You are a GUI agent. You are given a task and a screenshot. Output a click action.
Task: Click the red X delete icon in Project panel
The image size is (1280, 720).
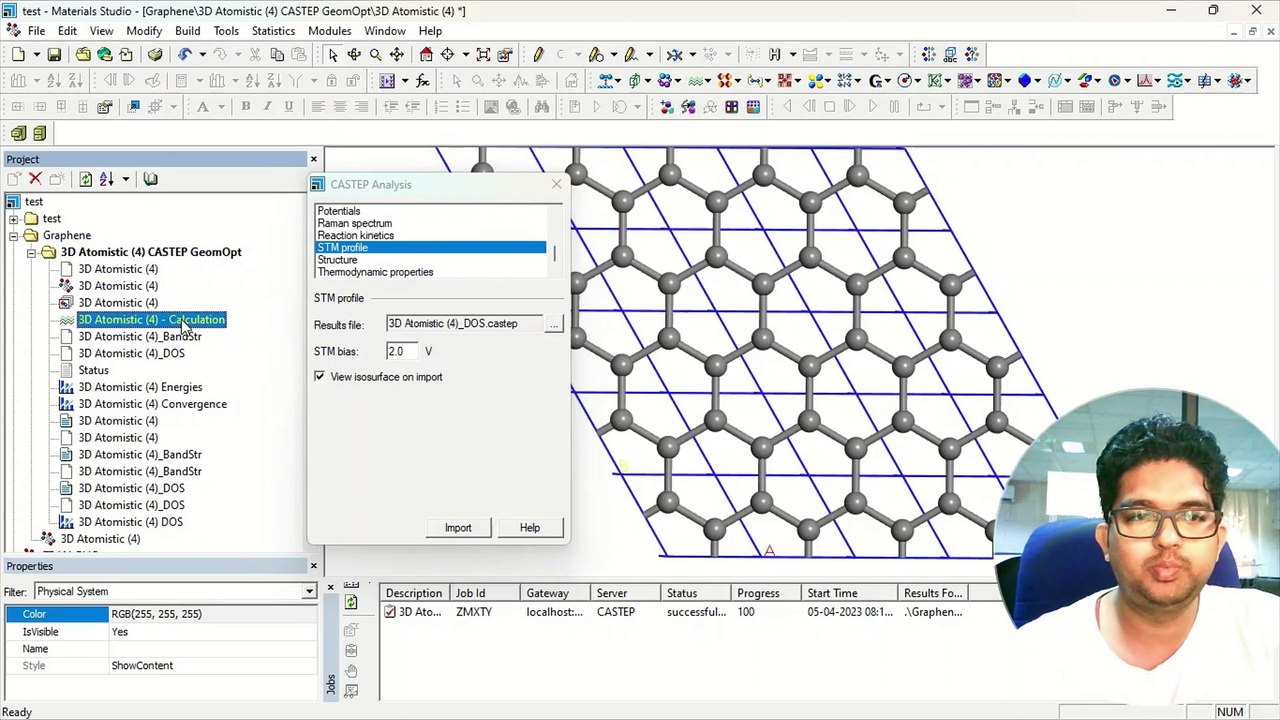[x=35, y=179]
